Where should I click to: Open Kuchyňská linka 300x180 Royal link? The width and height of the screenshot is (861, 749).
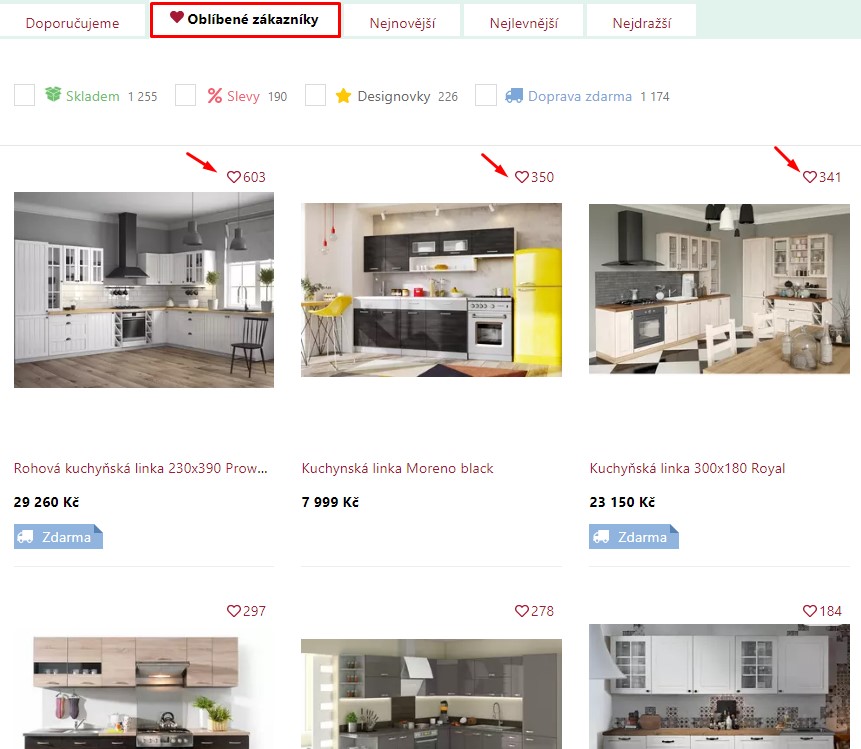[687, 468]
